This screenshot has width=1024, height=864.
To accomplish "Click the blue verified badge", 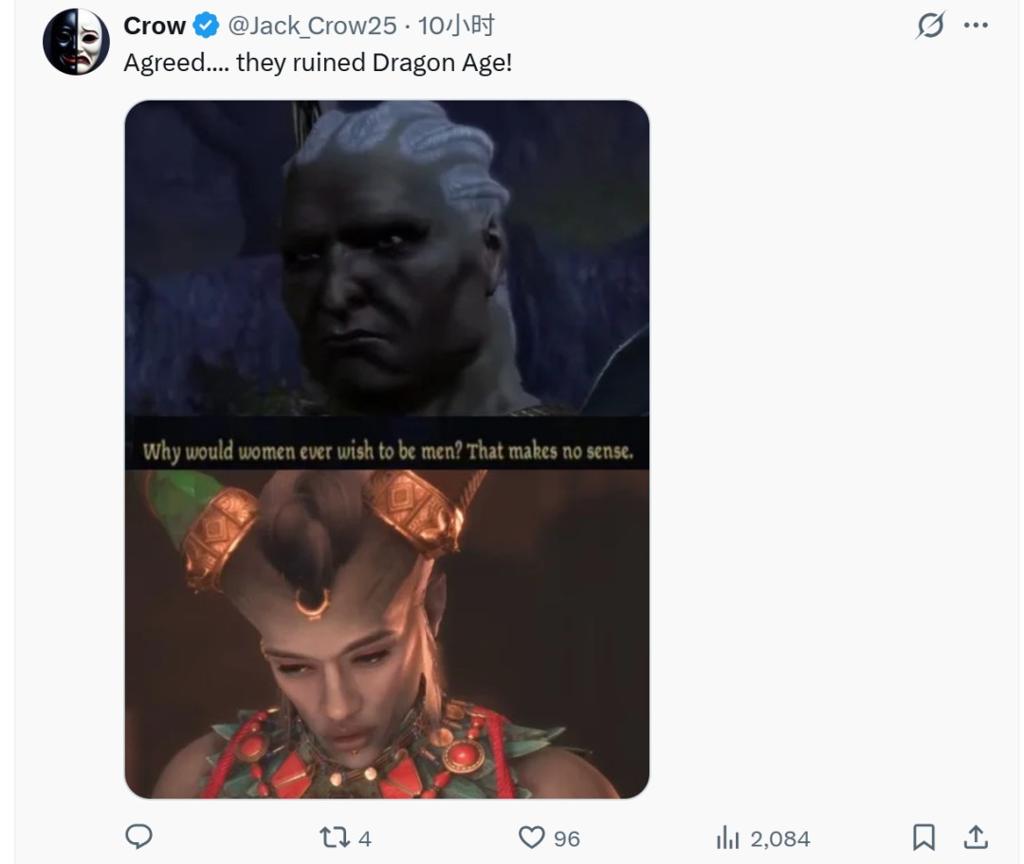I will point(206,26).
